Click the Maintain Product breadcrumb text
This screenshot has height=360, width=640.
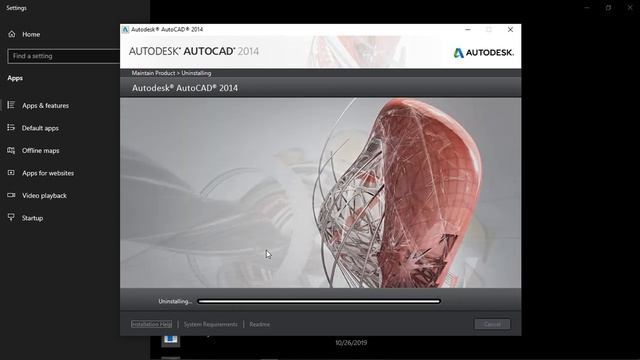(153, 73)
